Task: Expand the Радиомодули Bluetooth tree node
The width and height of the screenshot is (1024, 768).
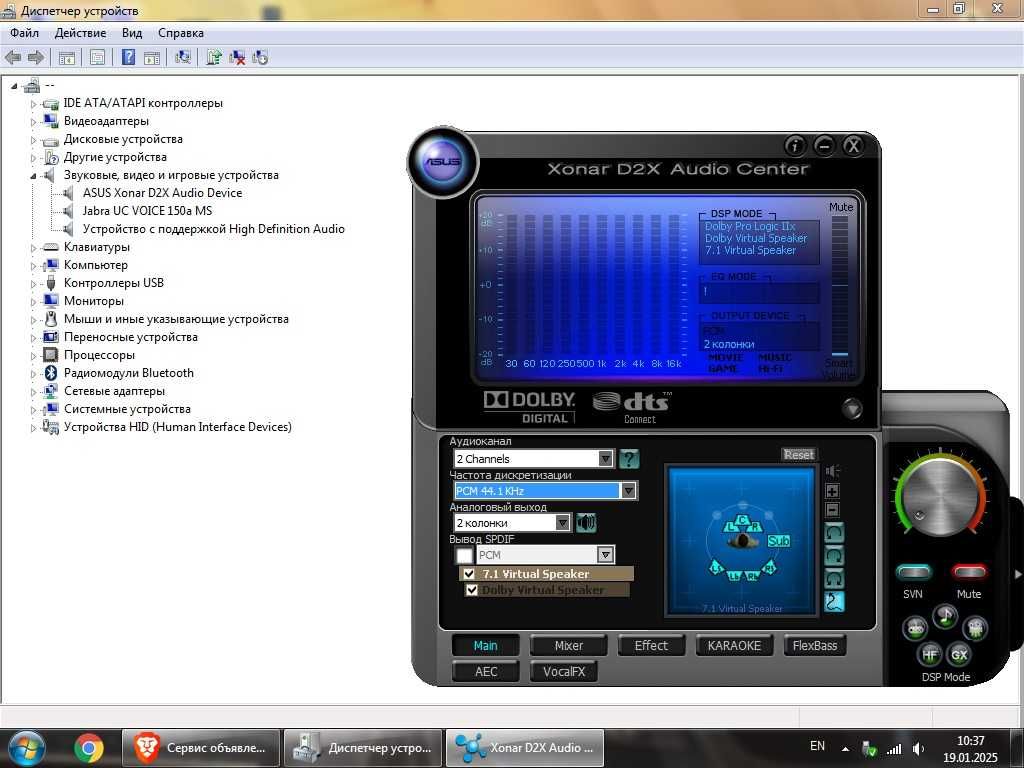Action: coord(33,374)
